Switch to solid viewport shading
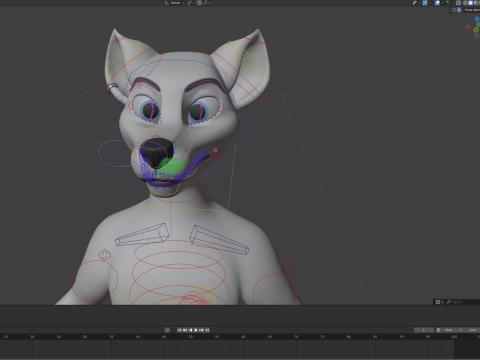 pos(470,3)
